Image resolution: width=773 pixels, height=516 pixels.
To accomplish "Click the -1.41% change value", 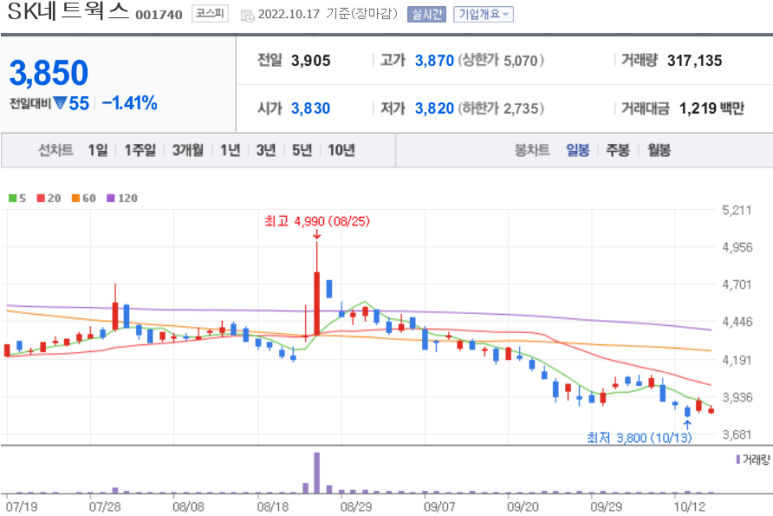I will [x=130, y=103].
